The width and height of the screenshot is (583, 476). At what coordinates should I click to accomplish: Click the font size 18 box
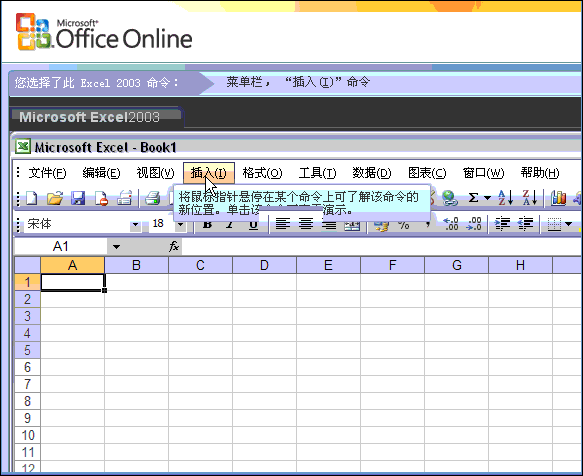[162, 224]
